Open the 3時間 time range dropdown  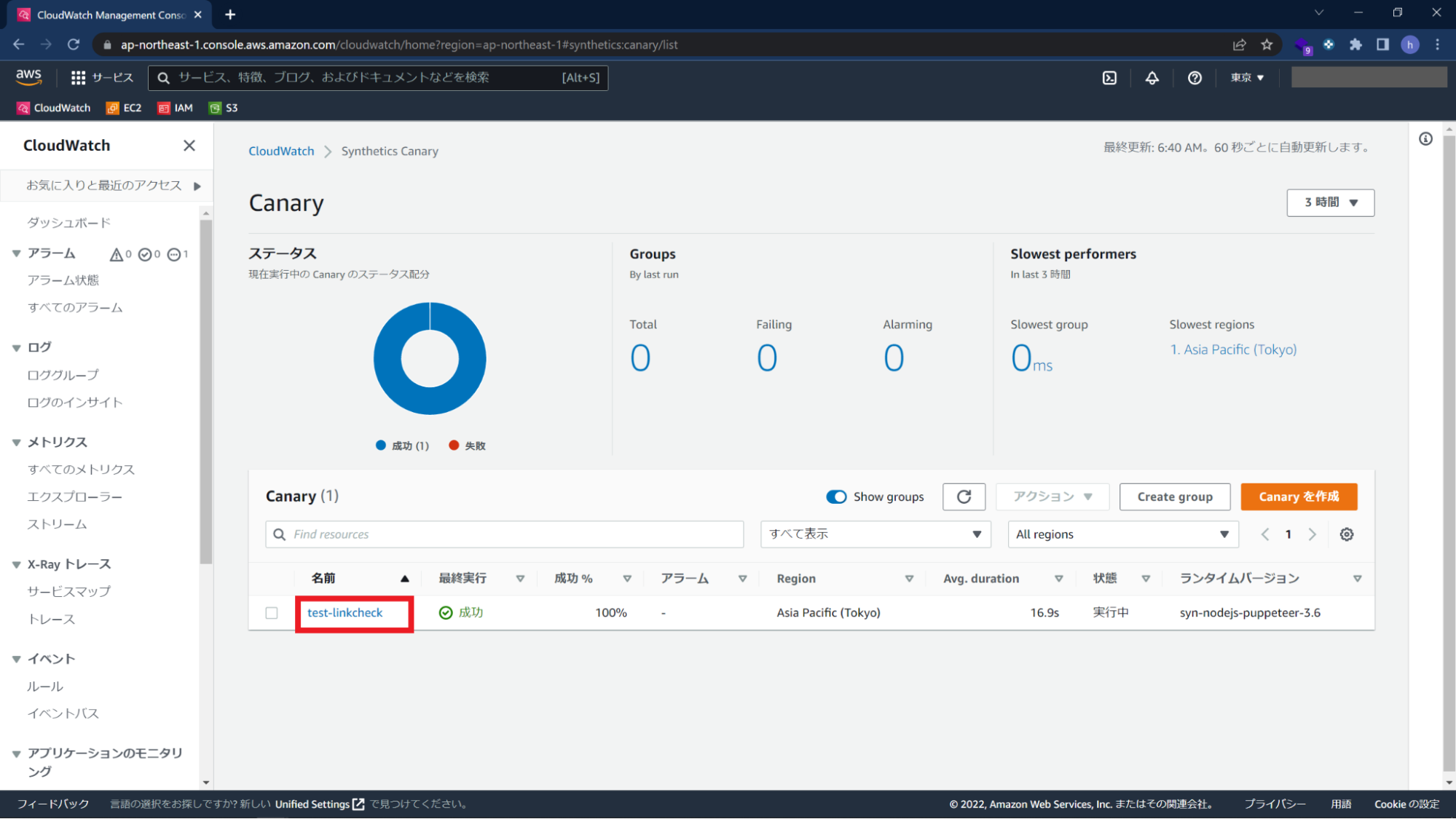[1330, 202]
